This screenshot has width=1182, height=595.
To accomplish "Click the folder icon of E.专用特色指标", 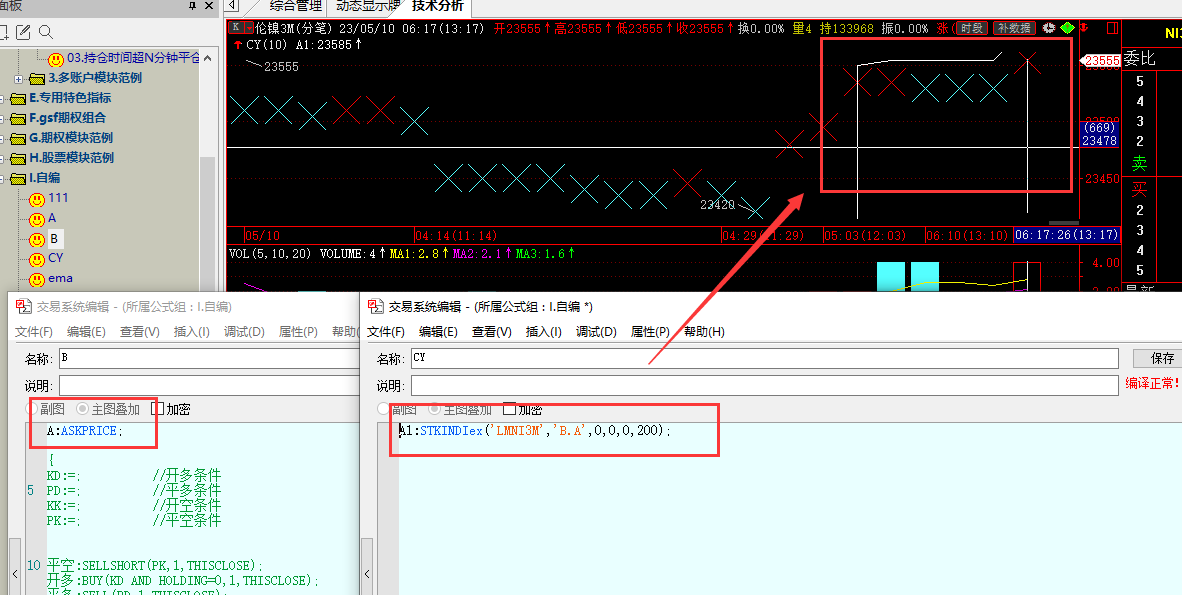I will [x=18, y=99].
